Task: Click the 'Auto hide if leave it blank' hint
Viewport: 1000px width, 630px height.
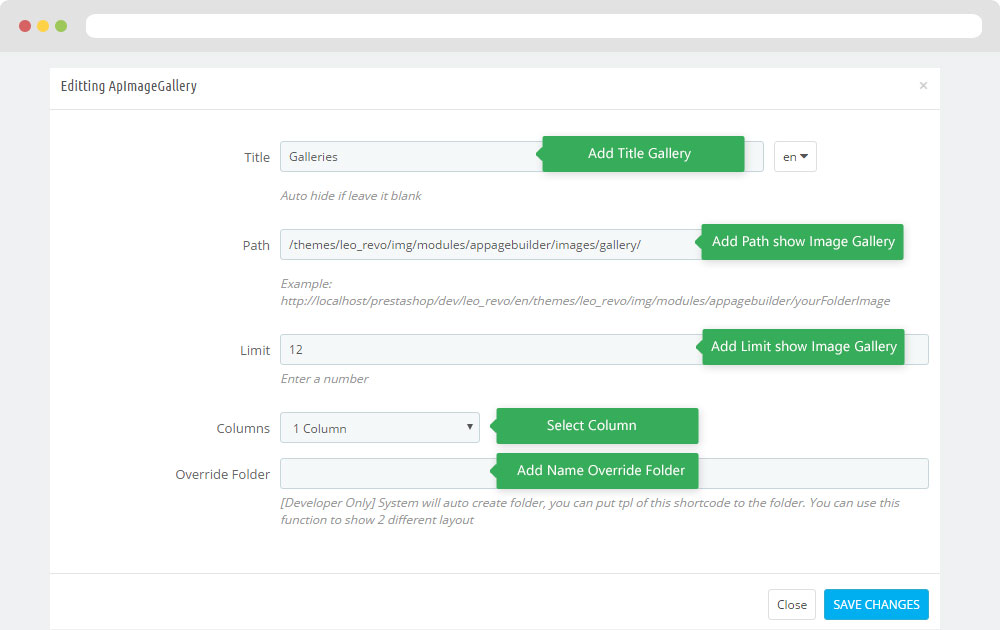Action: 351,196
